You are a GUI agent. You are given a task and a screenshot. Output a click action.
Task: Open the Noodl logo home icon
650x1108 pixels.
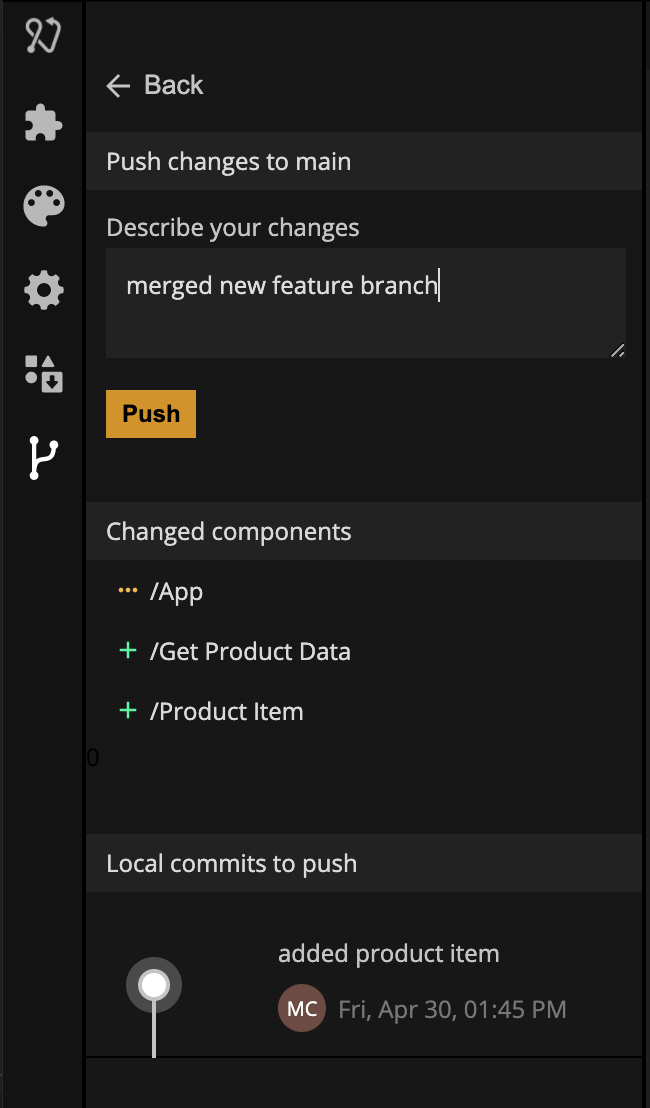[x=43, y=36]
